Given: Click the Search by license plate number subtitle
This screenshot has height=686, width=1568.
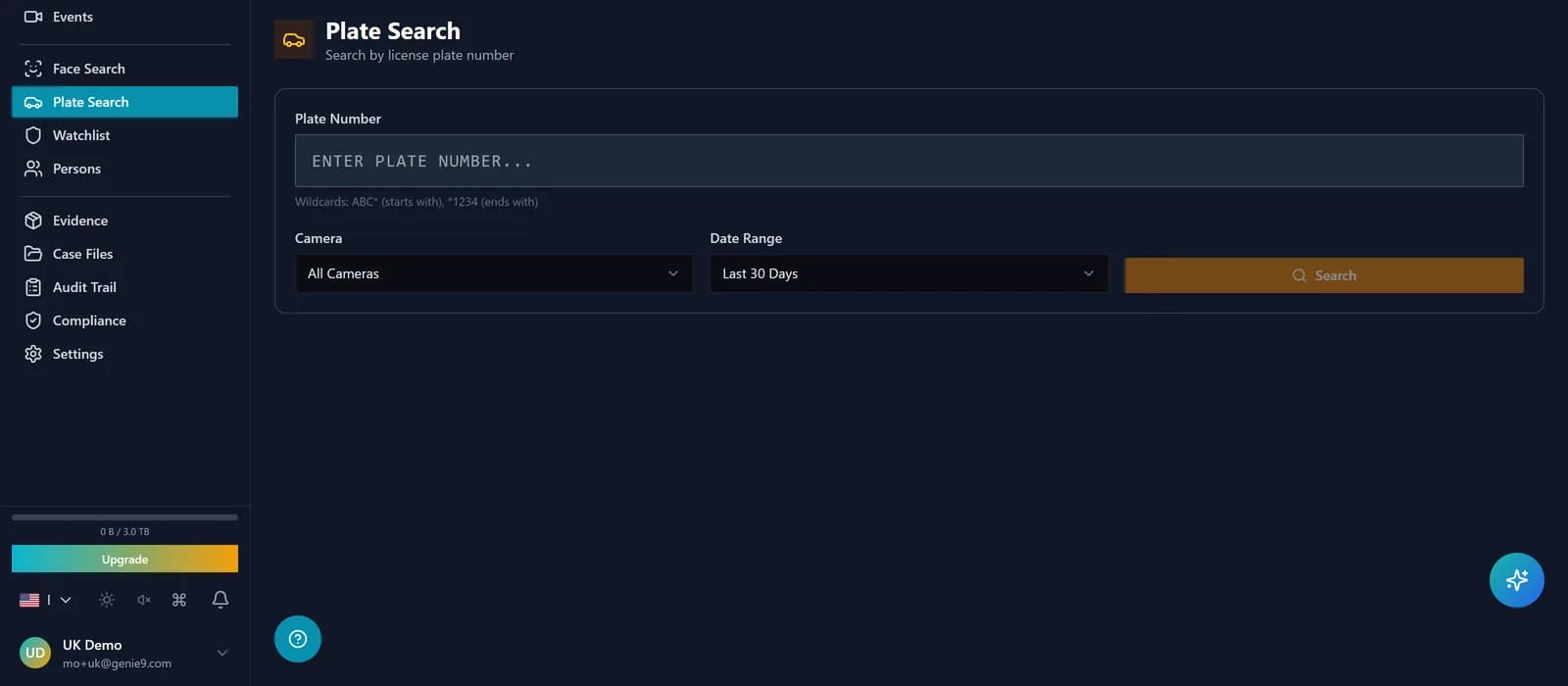Looking at the screenshot, I should [419, 55].
